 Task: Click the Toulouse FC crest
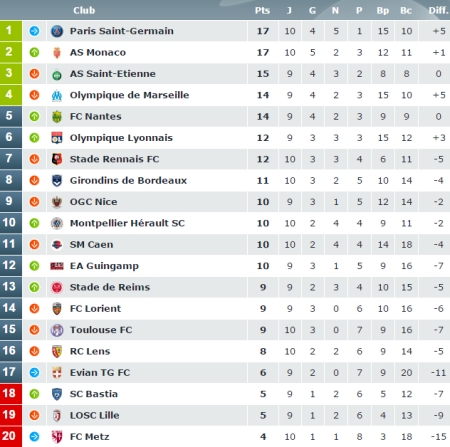click(x=57, y=330)
